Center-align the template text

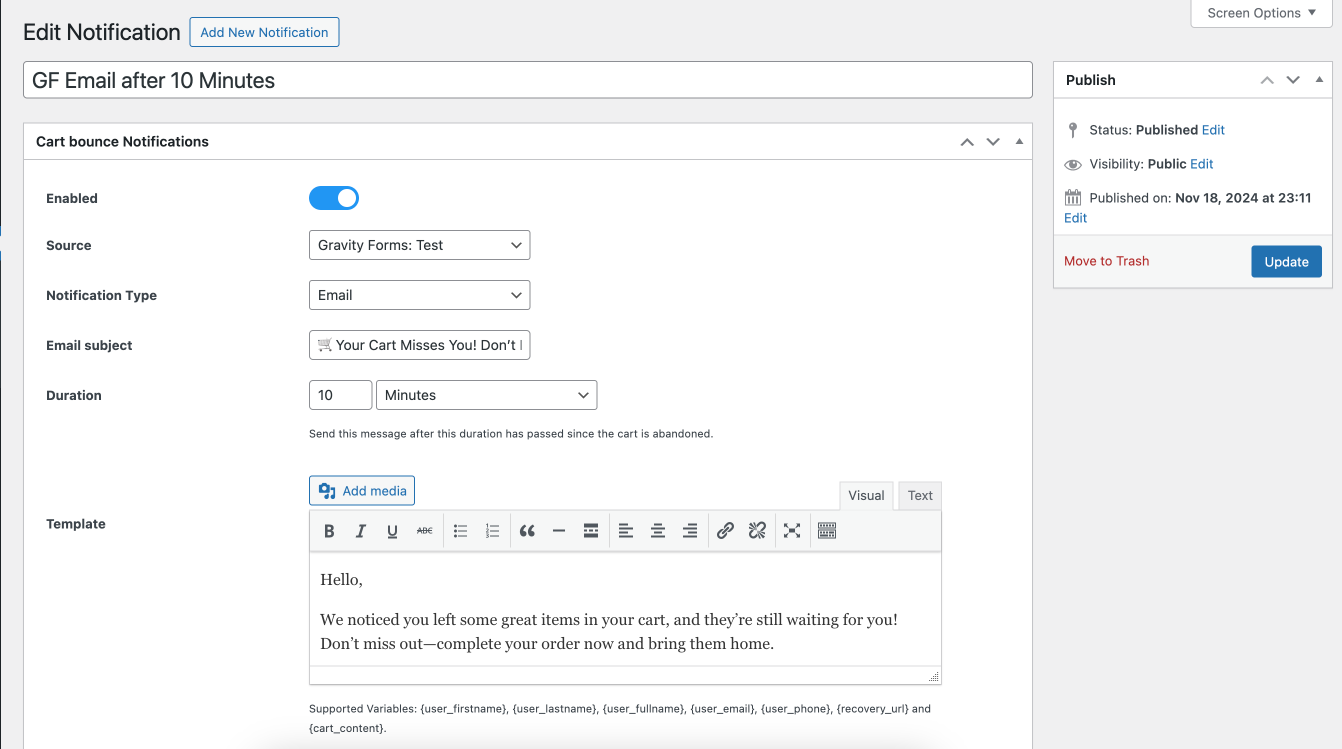click(x=658, y=531)
